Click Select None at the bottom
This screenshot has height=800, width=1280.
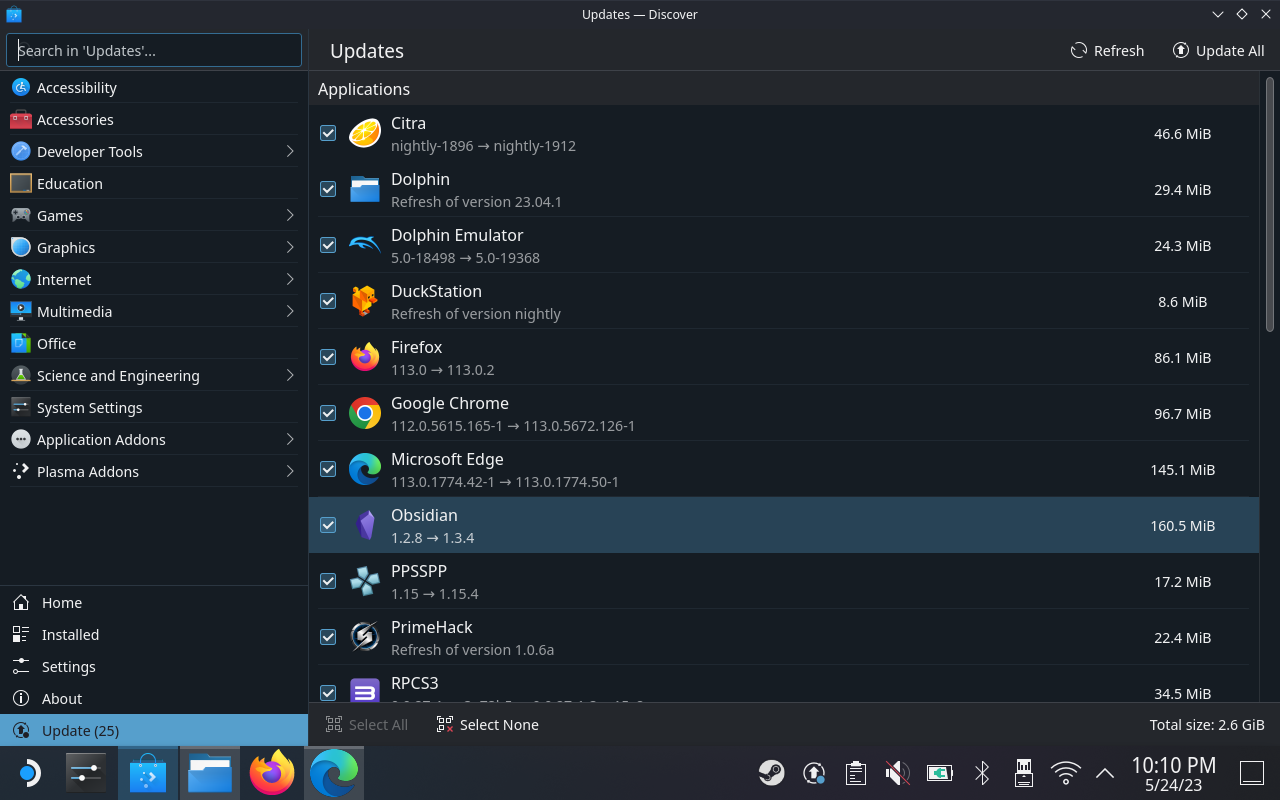[487, 724]
